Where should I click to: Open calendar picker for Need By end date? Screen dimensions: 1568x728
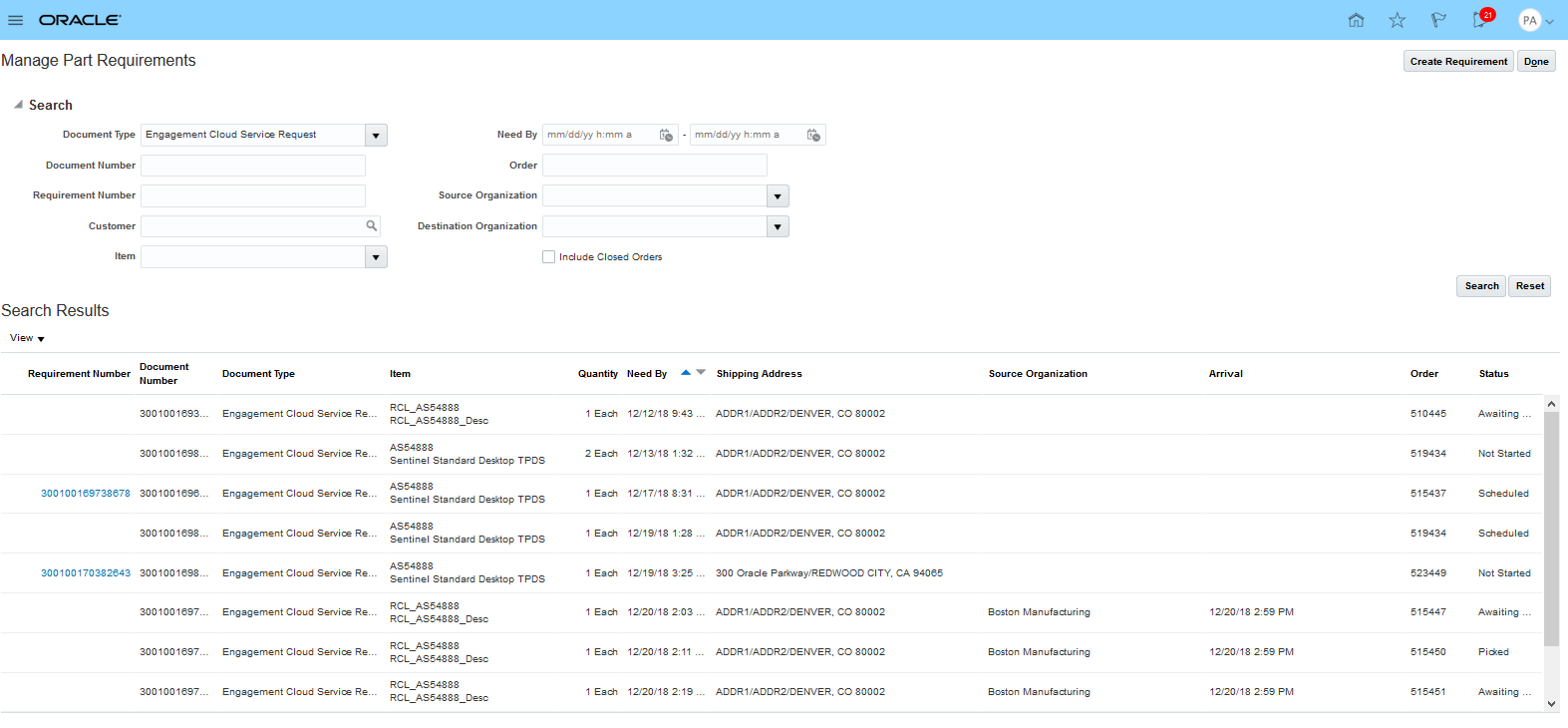[813, 135]
